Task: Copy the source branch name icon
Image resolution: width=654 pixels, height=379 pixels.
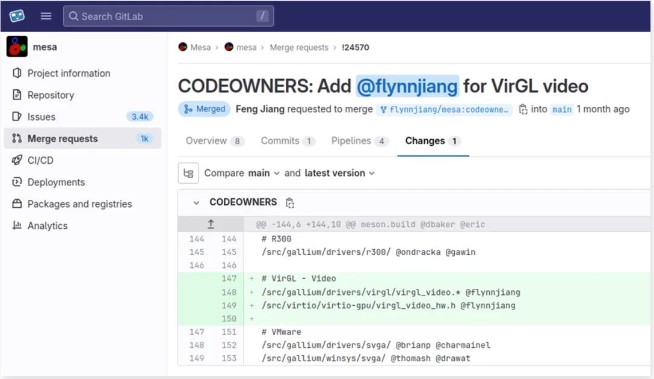Action: coord(523,109)
